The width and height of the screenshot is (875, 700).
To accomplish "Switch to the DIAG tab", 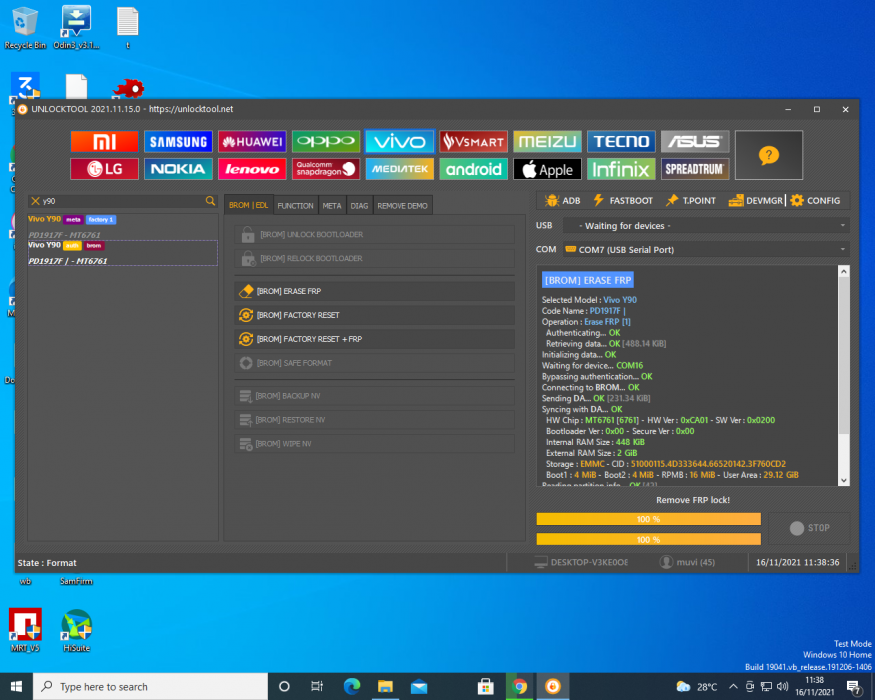I will pyautogui.click(x=359, y=205).
